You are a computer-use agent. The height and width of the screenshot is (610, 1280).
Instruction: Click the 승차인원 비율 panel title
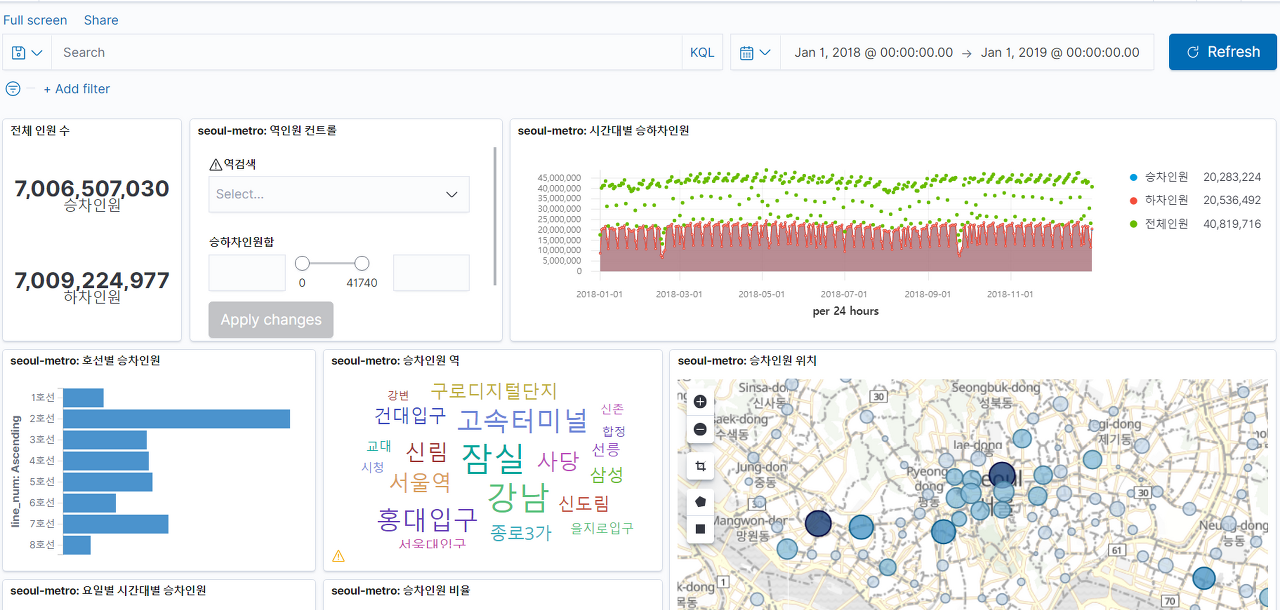tap(401, 591)
